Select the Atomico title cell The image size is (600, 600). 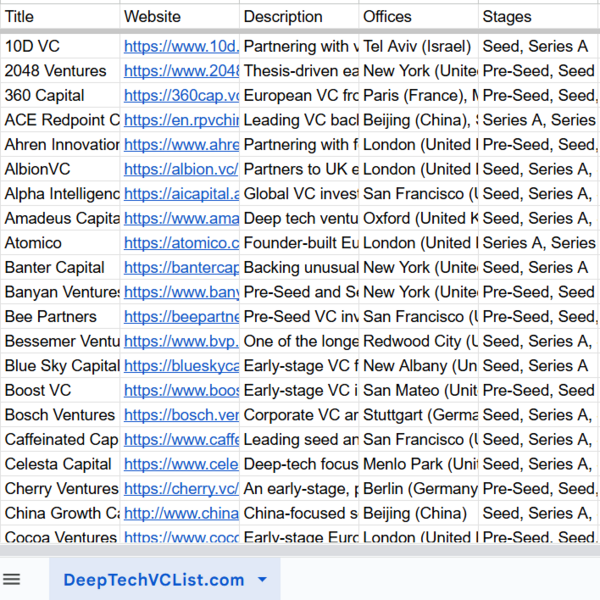(x=60, y=243)
